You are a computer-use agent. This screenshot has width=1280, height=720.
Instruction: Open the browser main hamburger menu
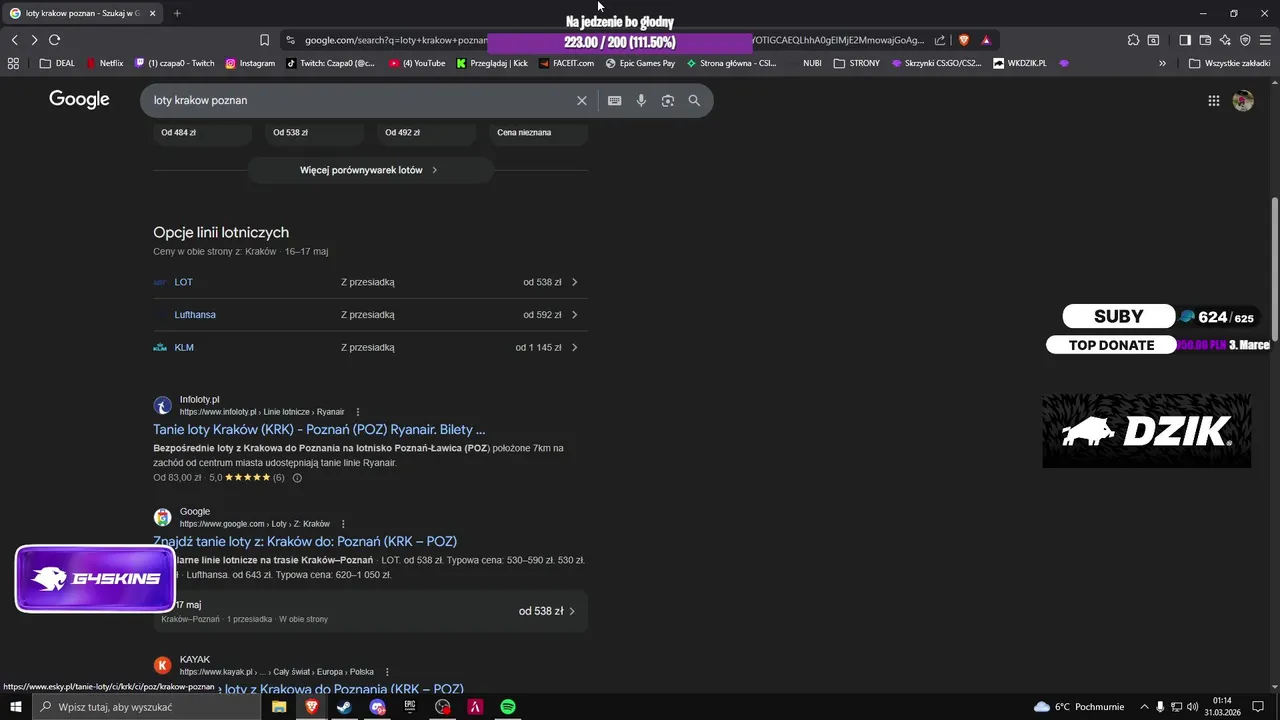1265,40
